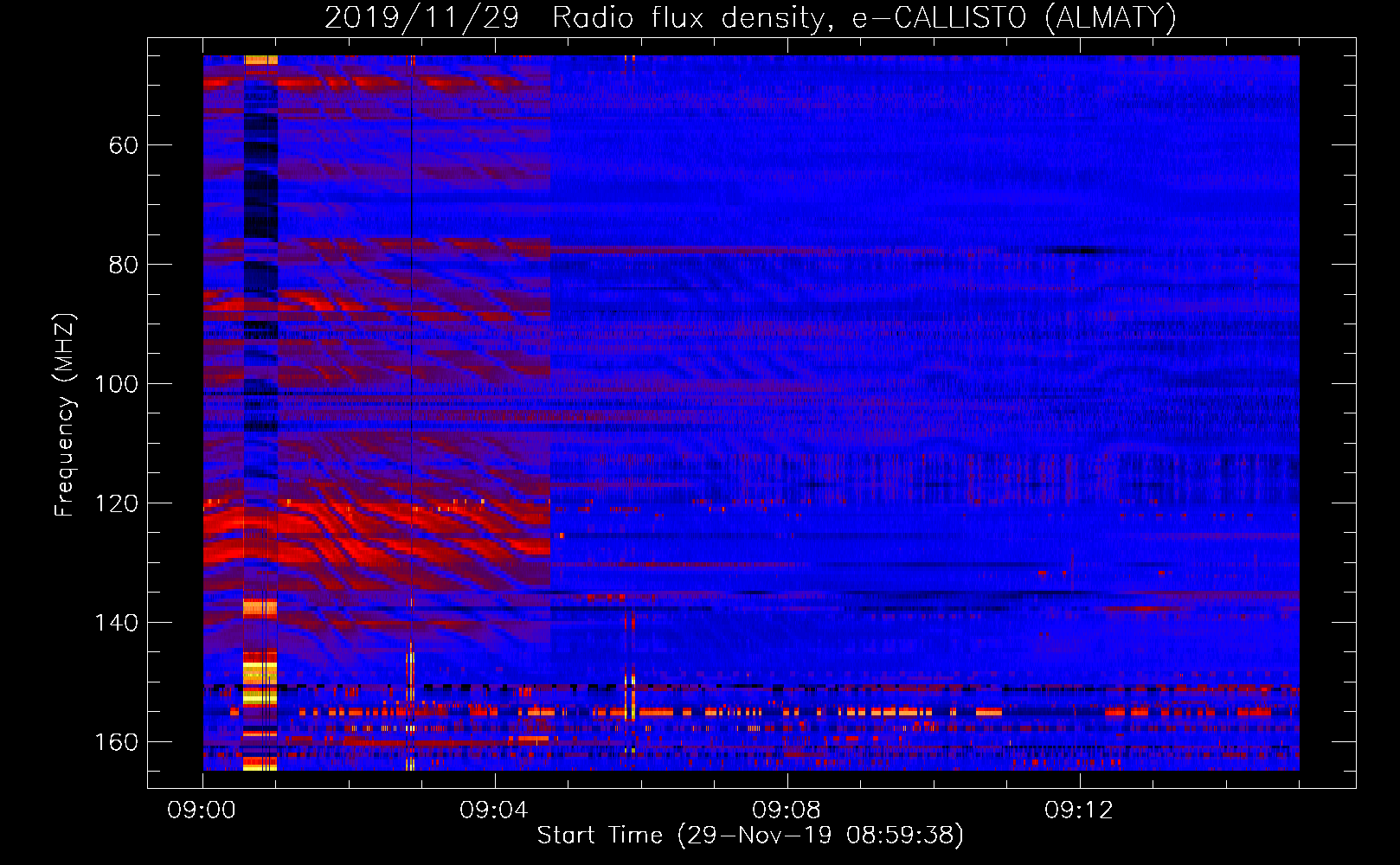Click the '60' frequency tick label
Image resolution: width=1400 pixels, height=865 pixels.
point(123,145)
